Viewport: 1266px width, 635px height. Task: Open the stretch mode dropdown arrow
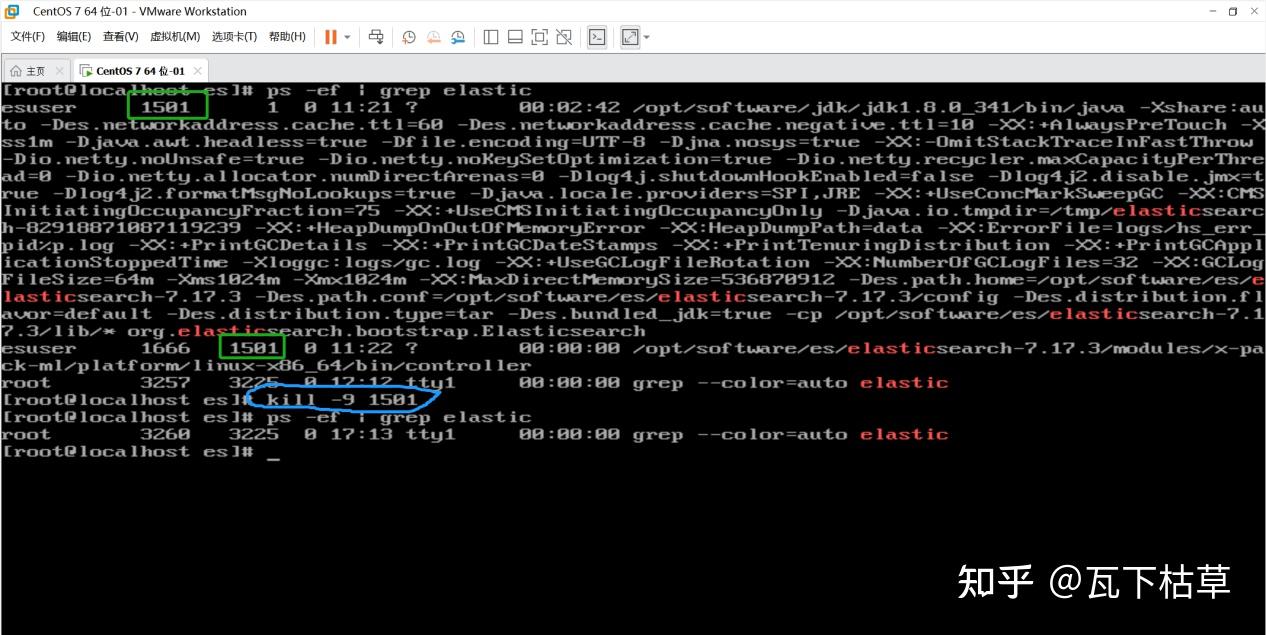coord(646,37)
